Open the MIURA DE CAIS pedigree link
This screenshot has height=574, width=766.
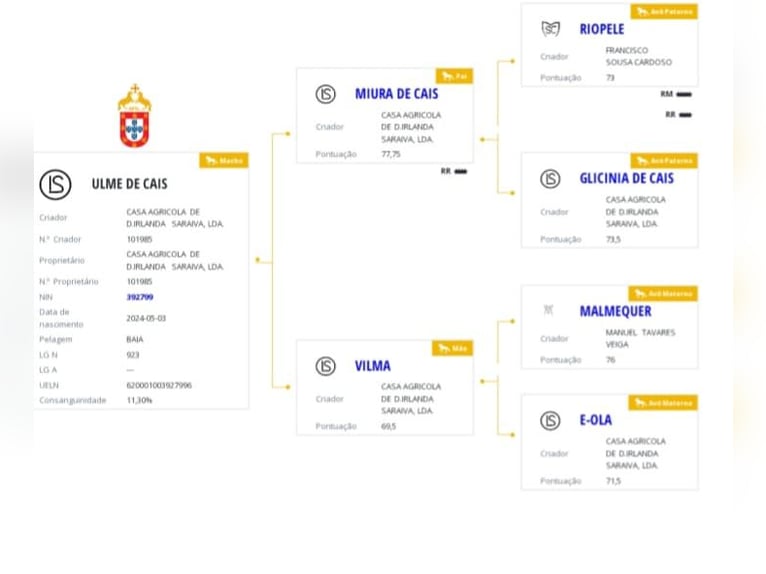tap(396, 94)
